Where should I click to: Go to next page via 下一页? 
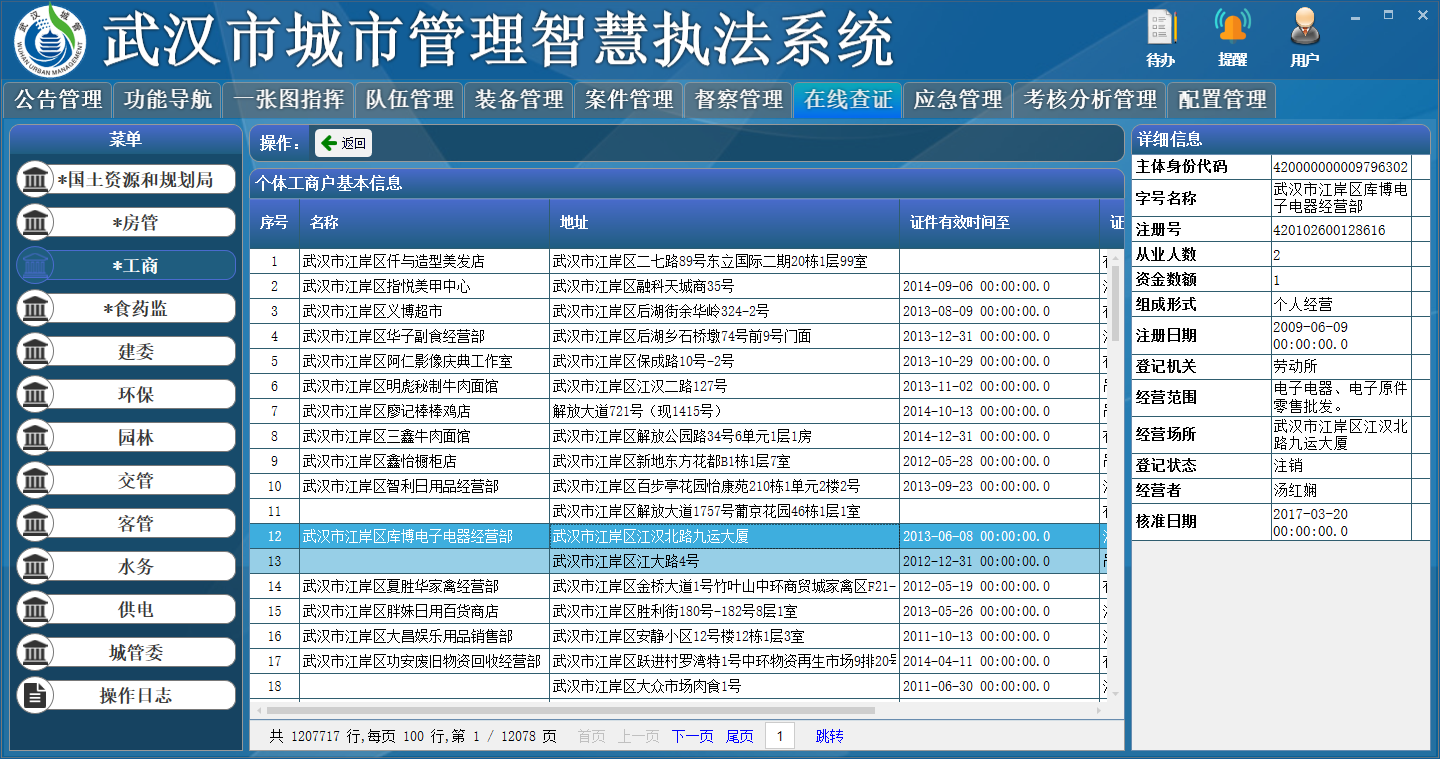(x=692, y=737)
